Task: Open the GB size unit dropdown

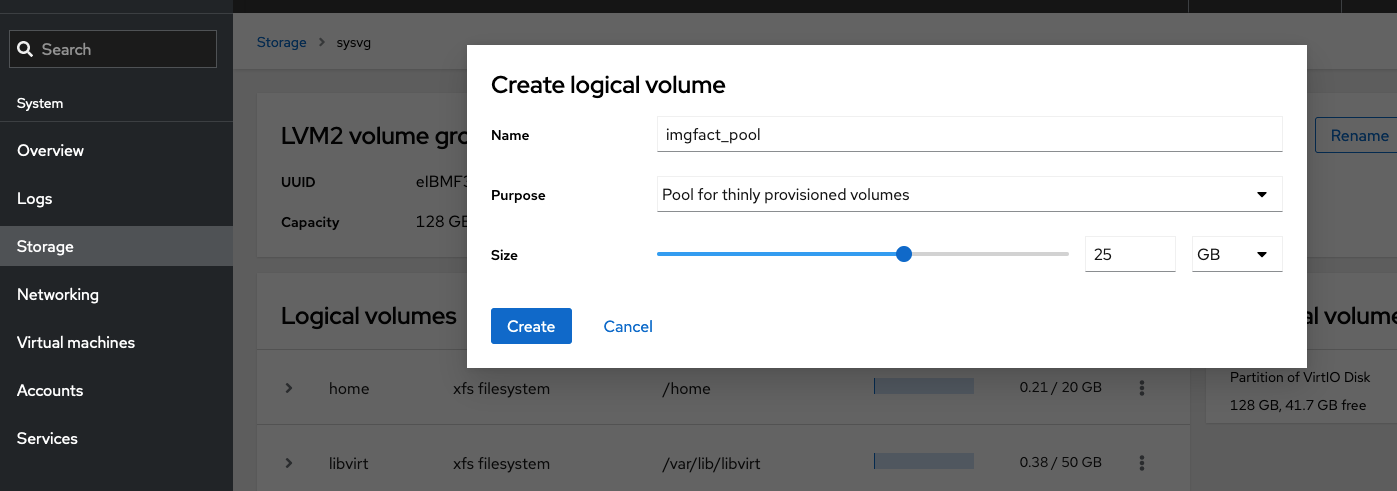Action: [1236, 255]
